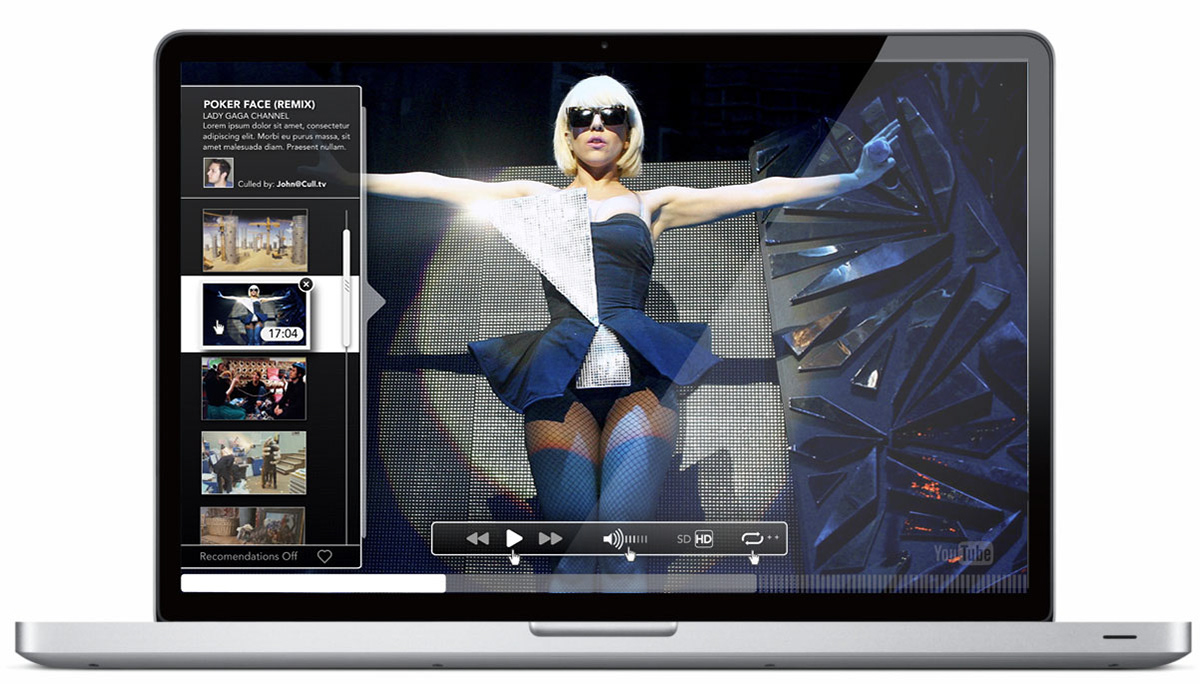This screenshot has width=1200, height=684.
Task: Start playback with the play button
Action: pos(514,538)
